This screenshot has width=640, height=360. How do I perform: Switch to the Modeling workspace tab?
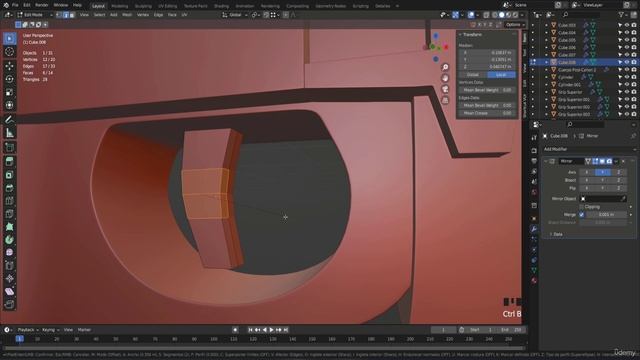[x=120, y=6]
